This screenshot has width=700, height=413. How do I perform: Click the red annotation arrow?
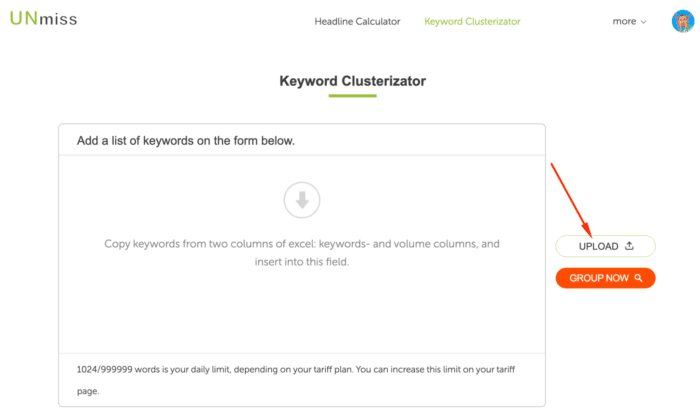(571, 200)
